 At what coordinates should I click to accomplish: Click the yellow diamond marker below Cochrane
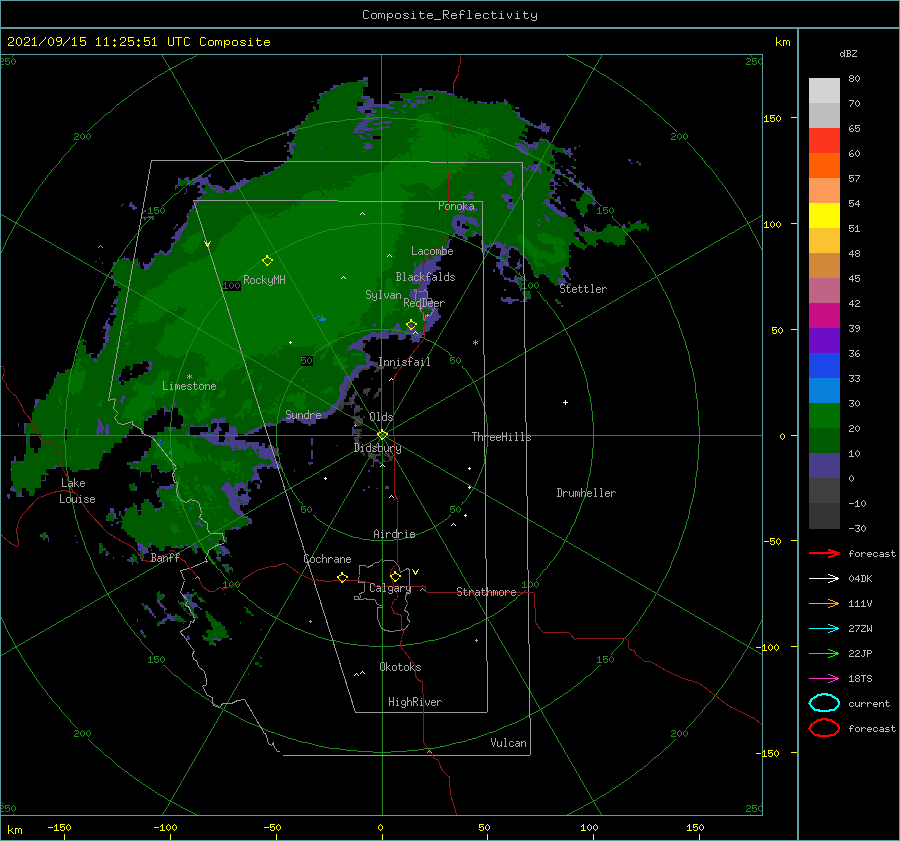tap(342, 577)
